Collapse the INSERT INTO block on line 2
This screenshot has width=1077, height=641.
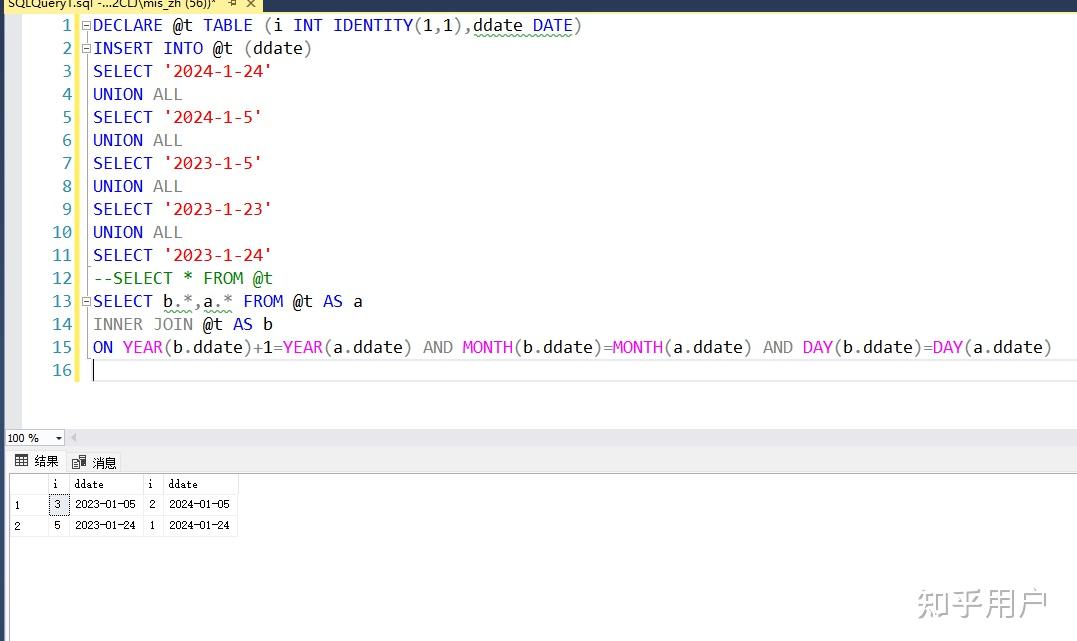point(87,49)
